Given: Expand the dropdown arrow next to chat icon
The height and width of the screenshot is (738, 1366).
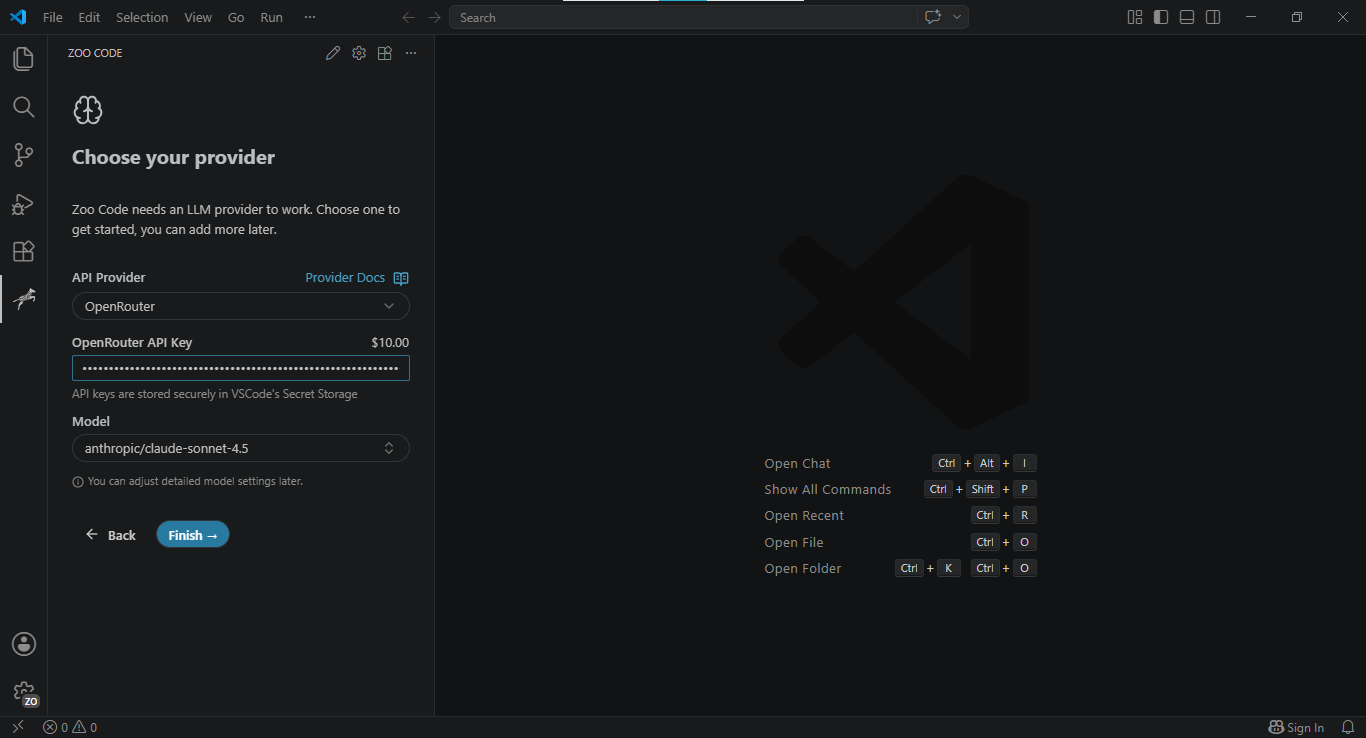Looking at the screenshot, I should pos(957,17).
